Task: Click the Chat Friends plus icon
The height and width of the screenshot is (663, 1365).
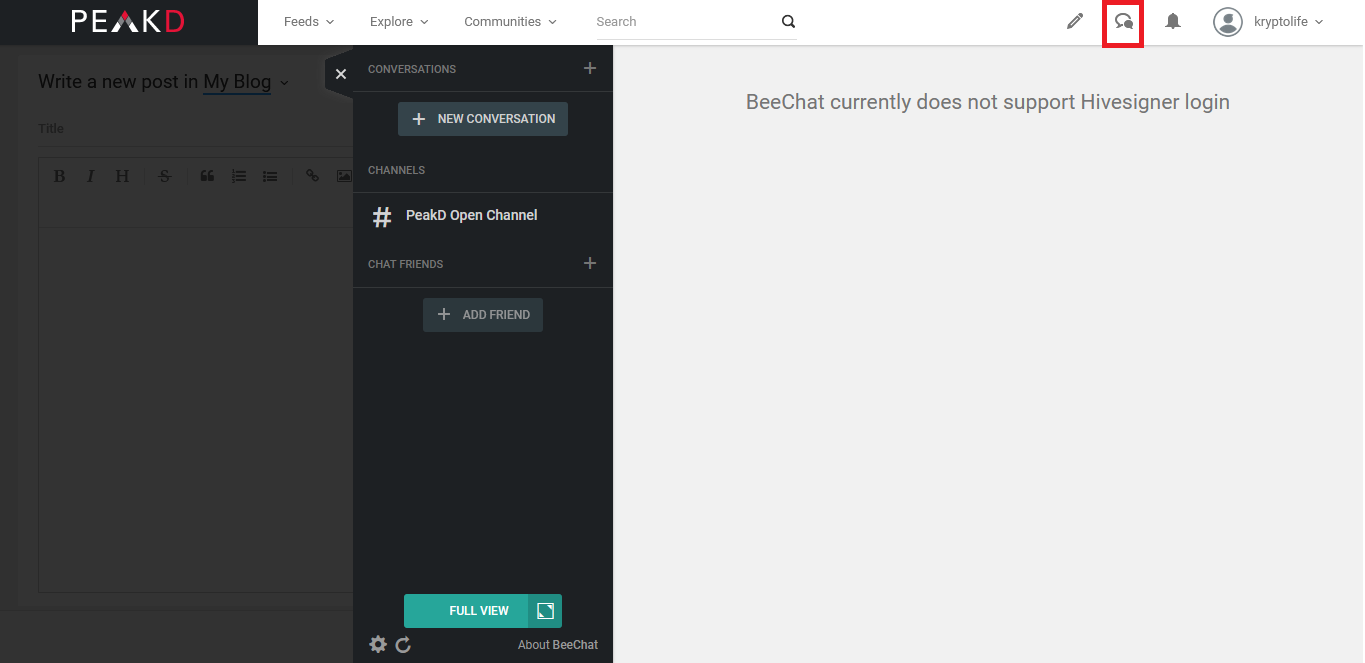Action: [590, 263]
